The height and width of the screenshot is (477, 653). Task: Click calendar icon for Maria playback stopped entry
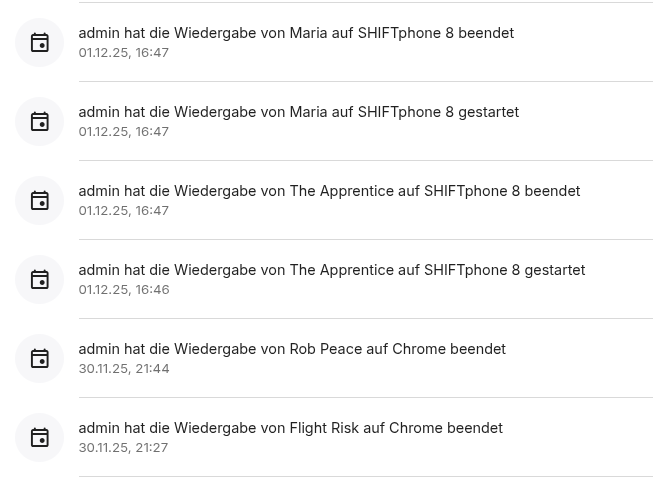(x=40, y=43)
